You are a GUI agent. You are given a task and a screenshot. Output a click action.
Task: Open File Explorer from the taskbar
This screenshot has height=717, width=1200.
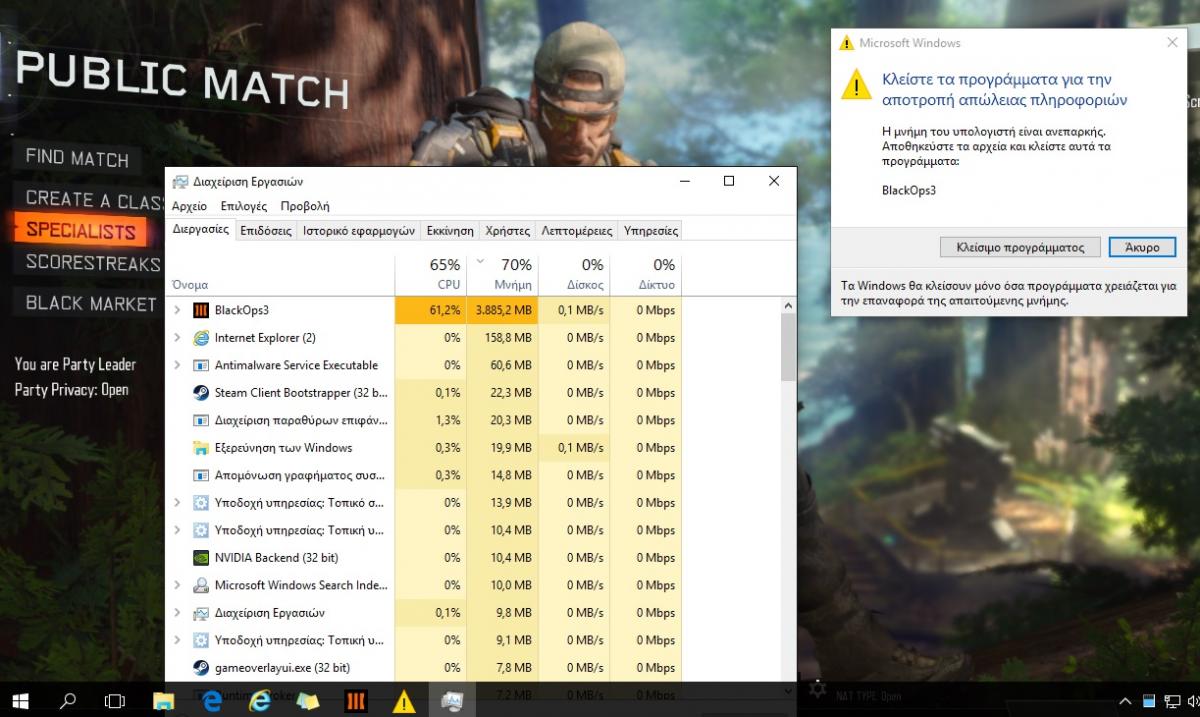(163, 701)
